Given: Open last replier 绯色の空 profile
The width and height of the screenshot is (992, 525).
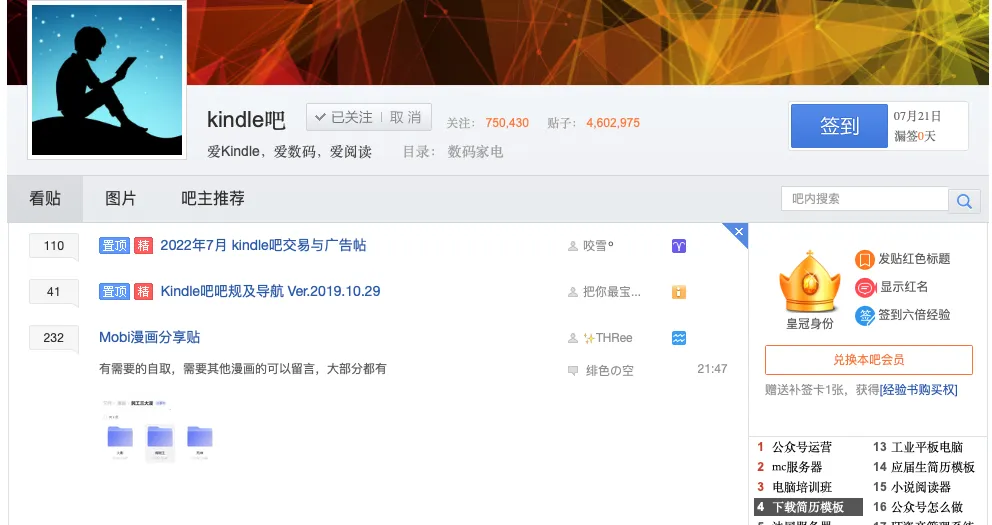Looking at the screenshot, I should (x=609, y=371).
